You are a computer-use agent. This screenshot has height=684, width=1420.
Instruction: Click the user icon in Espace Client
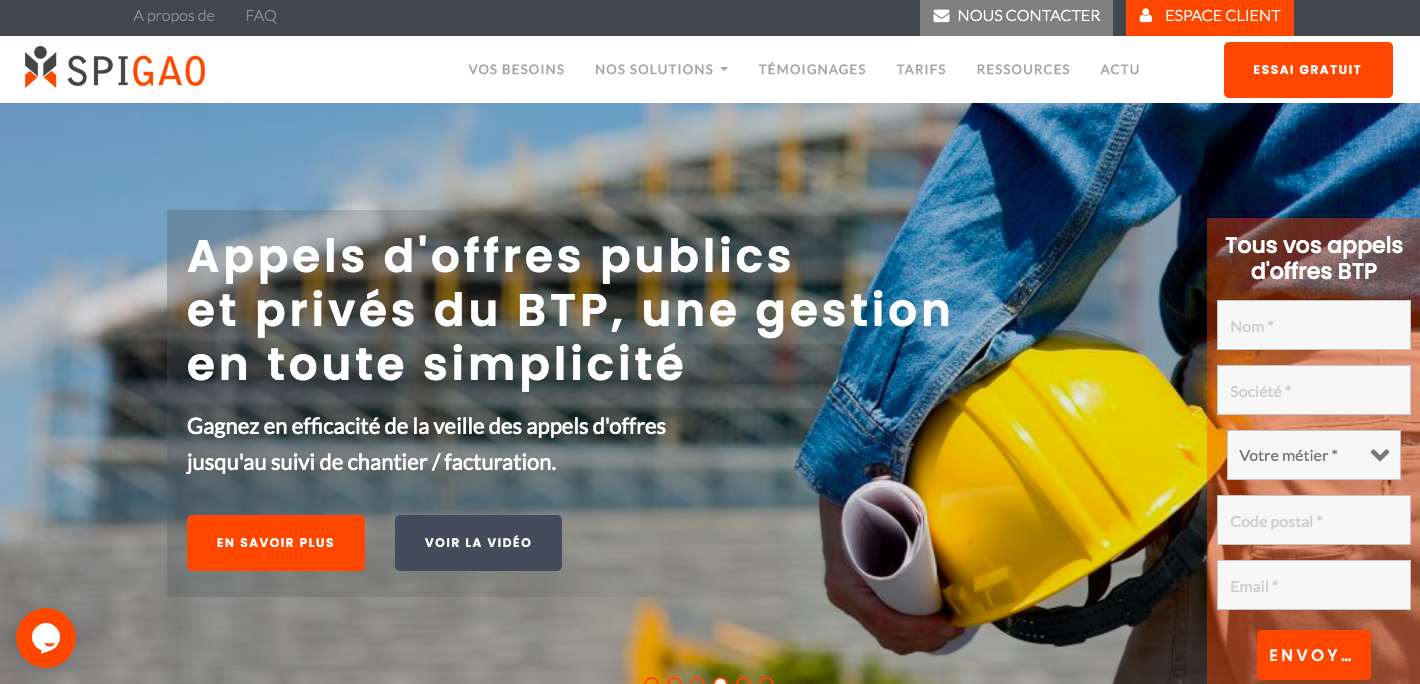tap(1146, 16)
